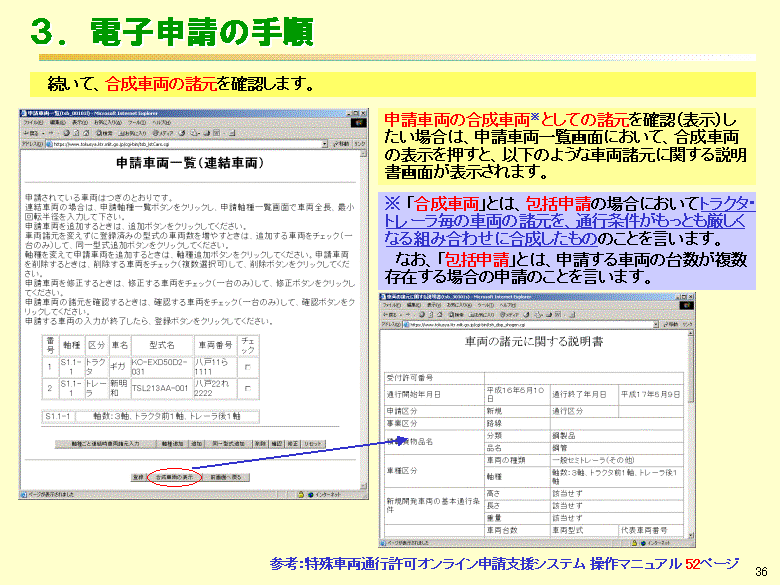Viewport: 780px width, 585px height.
Task: Check the box for vehicle row 1 トラクタ
Action: coord(248,367)
